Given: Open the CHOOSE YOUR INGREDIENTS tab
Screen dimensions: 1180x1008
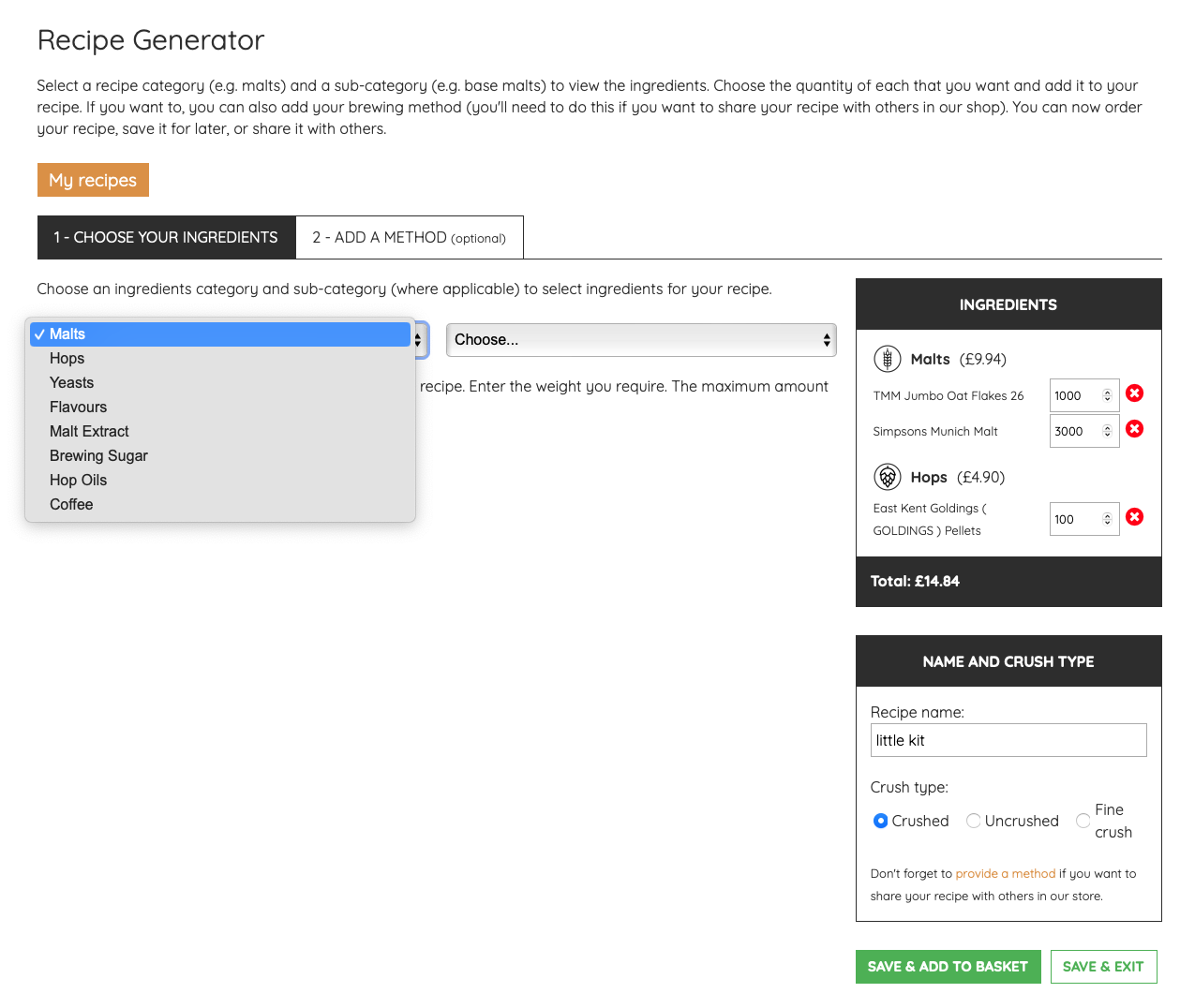Looking at the screenshot, I should coord(166,237).
